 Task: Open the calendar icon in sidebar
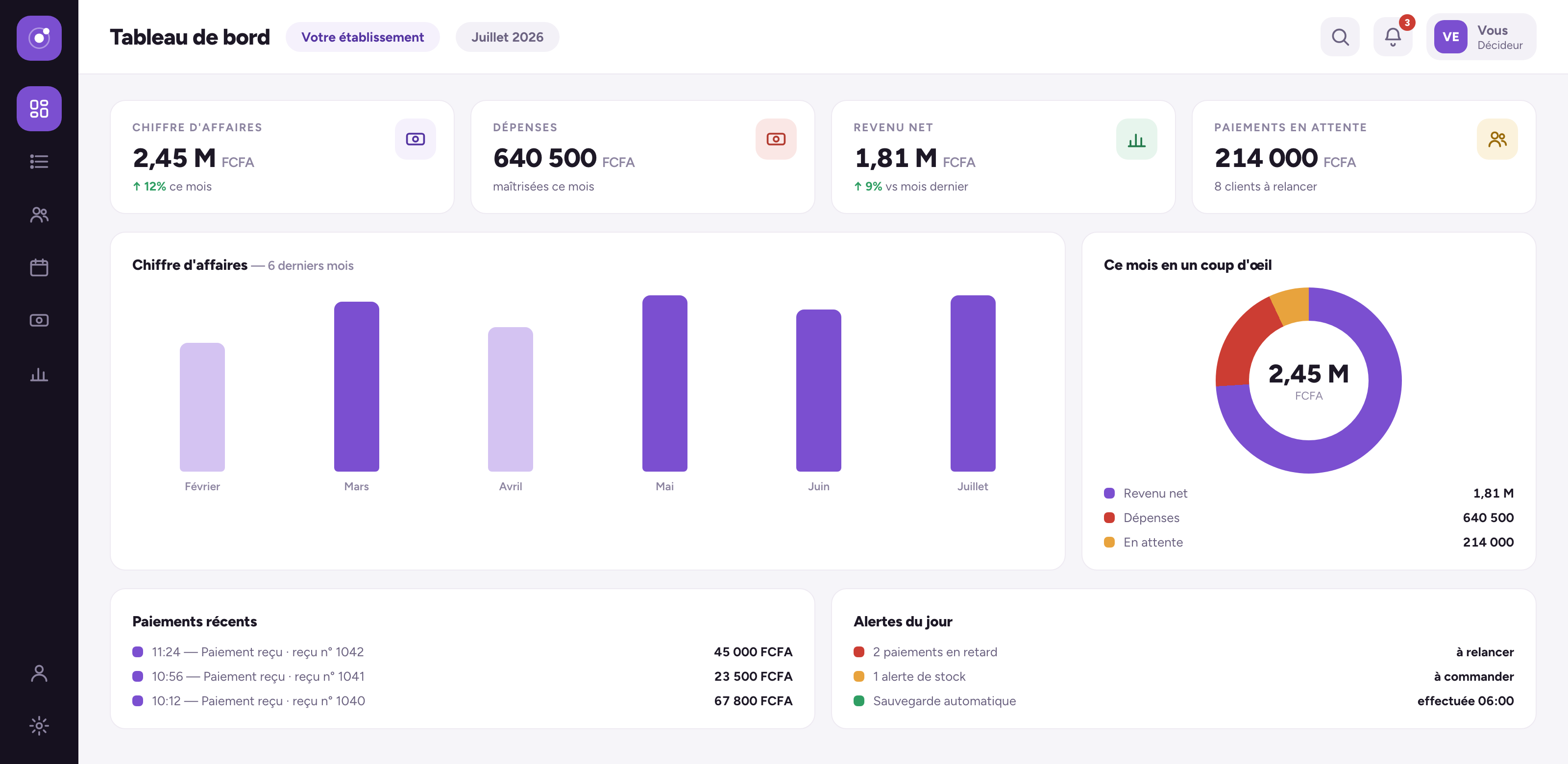click(x=39, y=267)
